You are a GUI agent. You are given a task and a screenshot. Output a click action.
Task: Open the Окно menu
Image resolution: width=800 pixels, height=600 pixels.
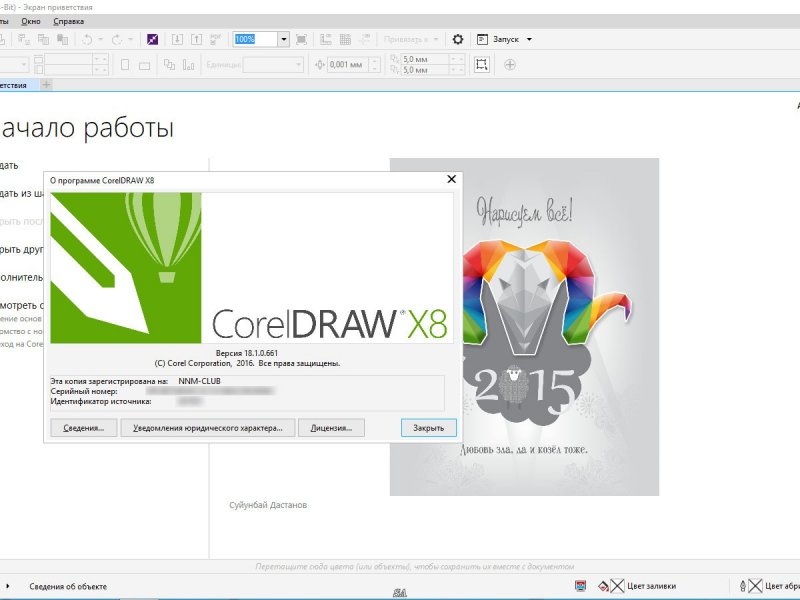point(31,21)
